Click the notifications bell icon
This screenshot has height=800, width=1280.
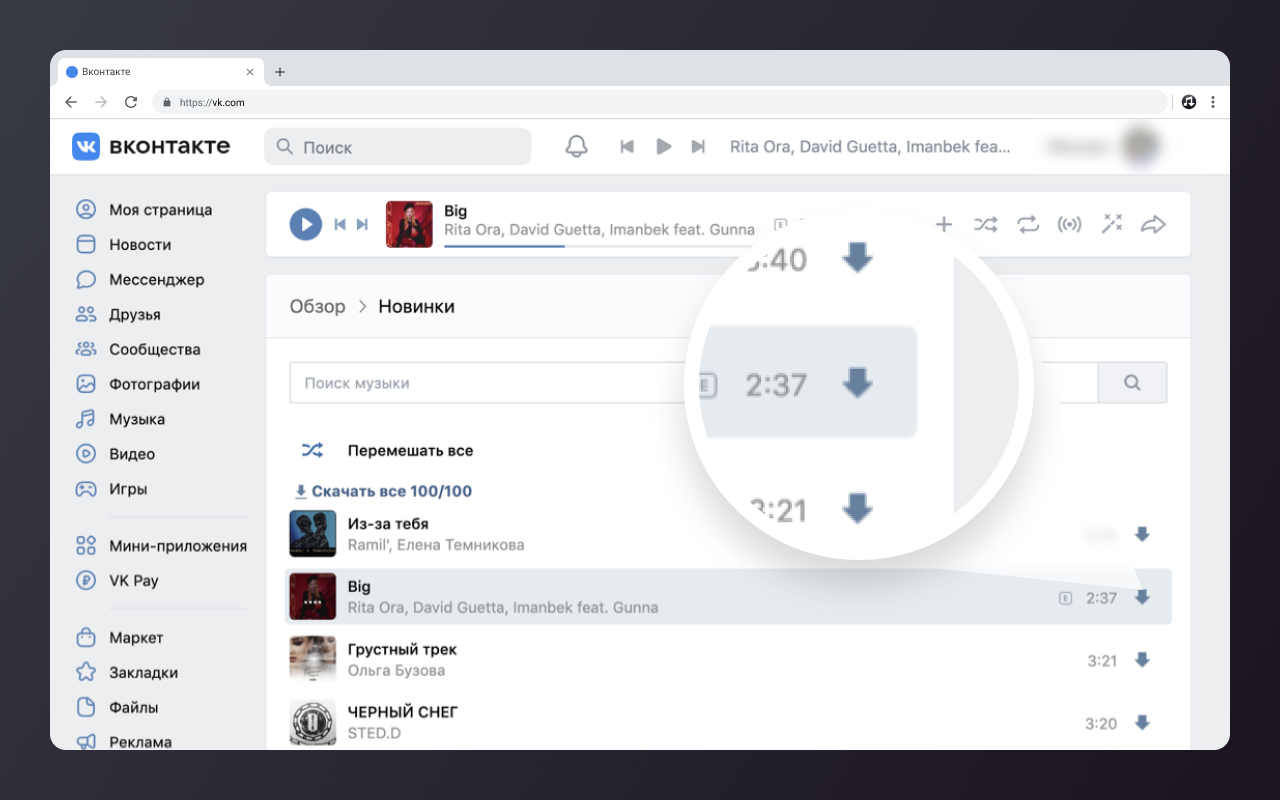pos(576,147)
